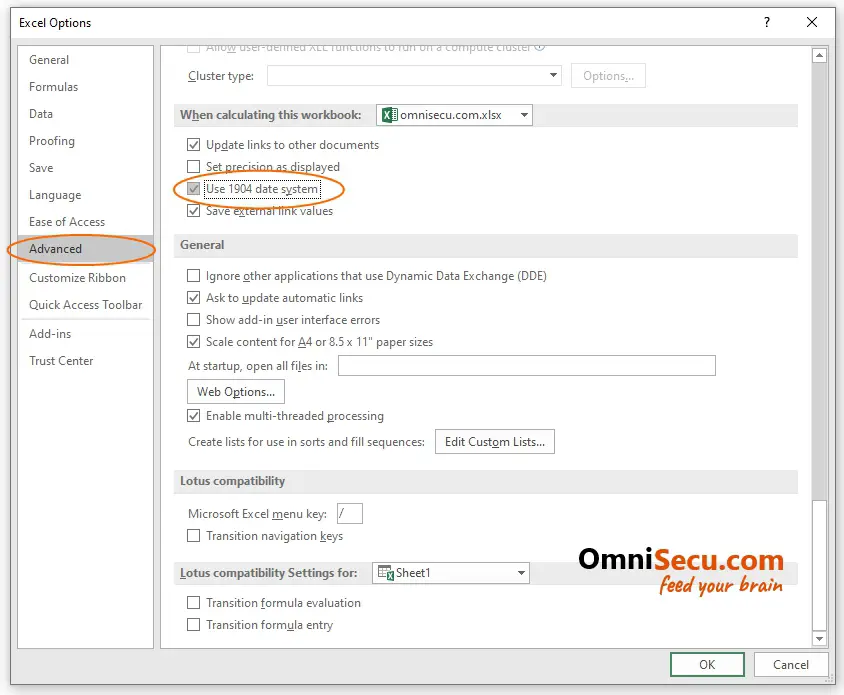Click the cluster Options button
The image size is (844, 695).
(x=608, y=75)
